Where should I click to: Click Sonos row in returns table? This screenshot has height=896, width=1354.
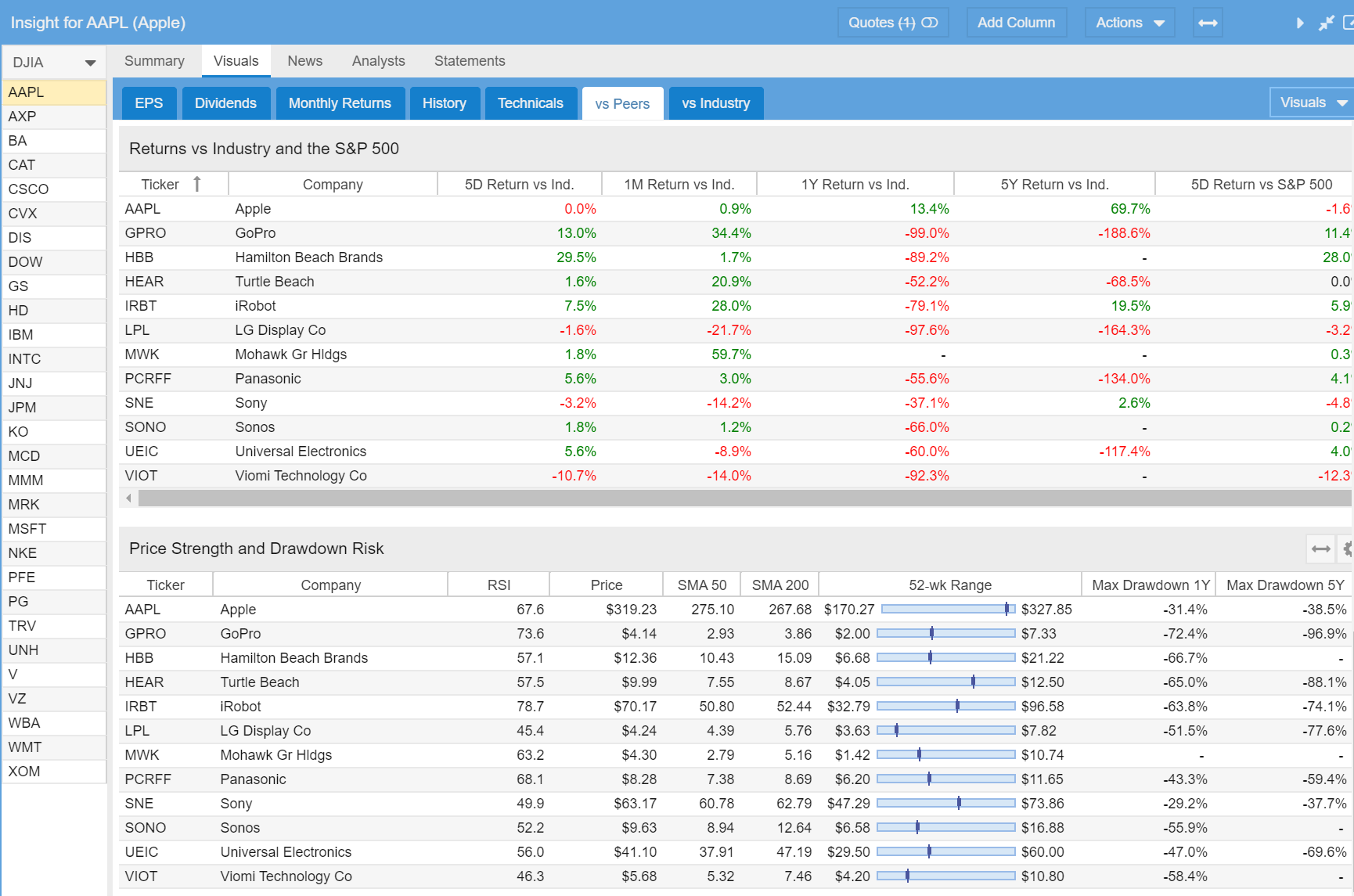[736, 427]
